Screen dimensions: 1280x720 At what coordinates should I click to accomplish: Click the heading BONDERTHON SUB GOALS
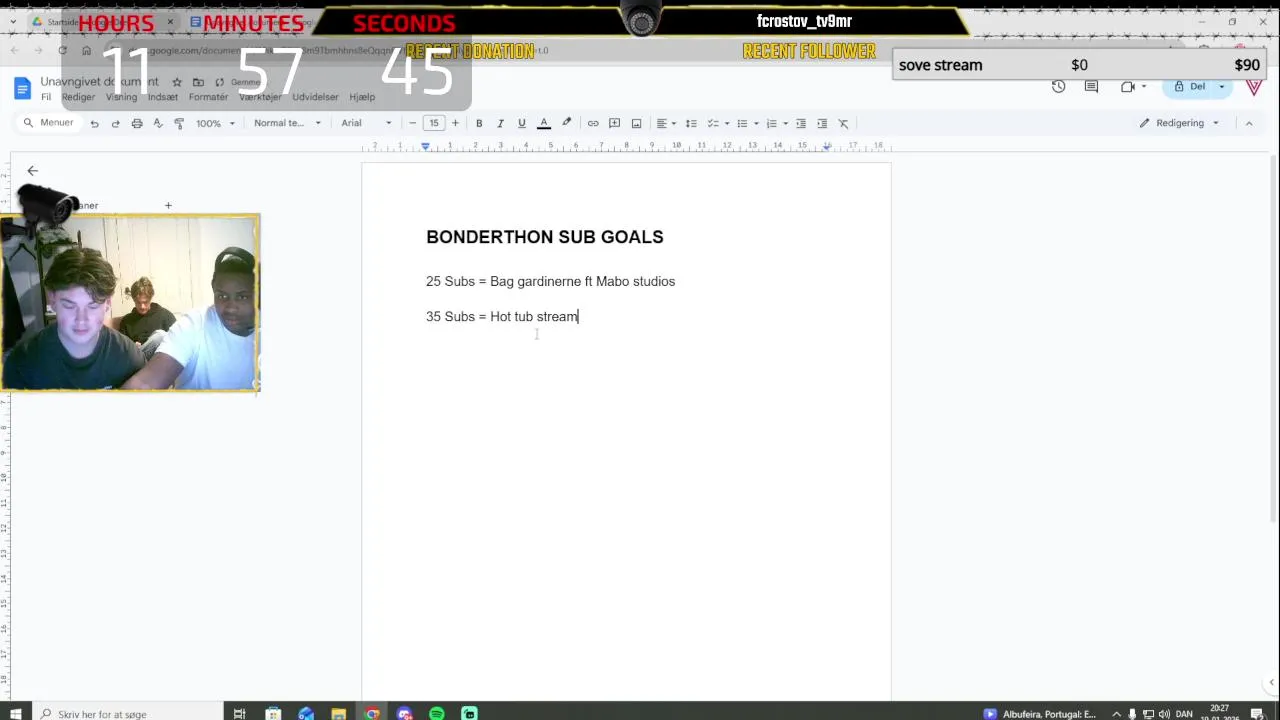(545, 237)
